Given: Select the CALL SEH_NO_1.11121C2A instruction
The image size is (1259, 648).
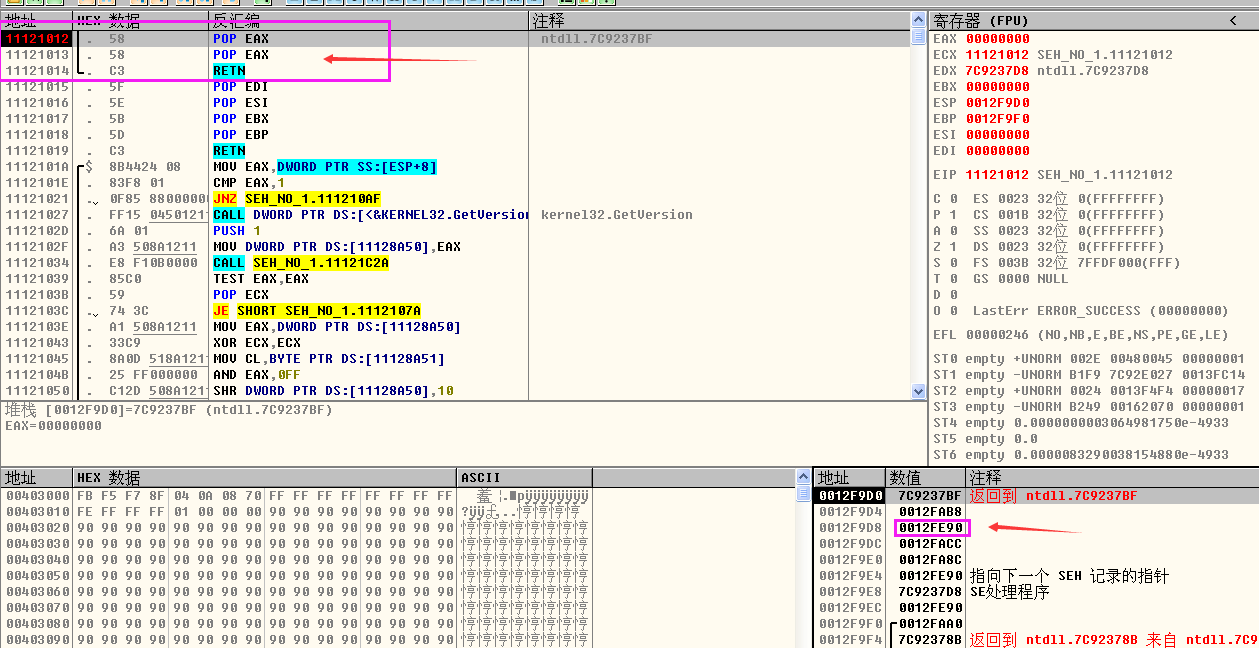Looking at the screenshot, I should 301,263.
